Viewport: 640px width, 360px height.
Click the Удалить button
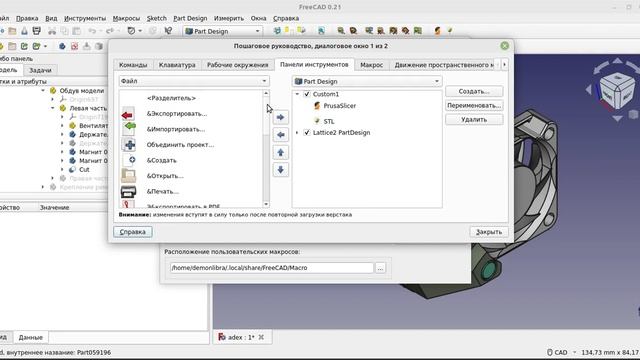[x=474, y=120]
